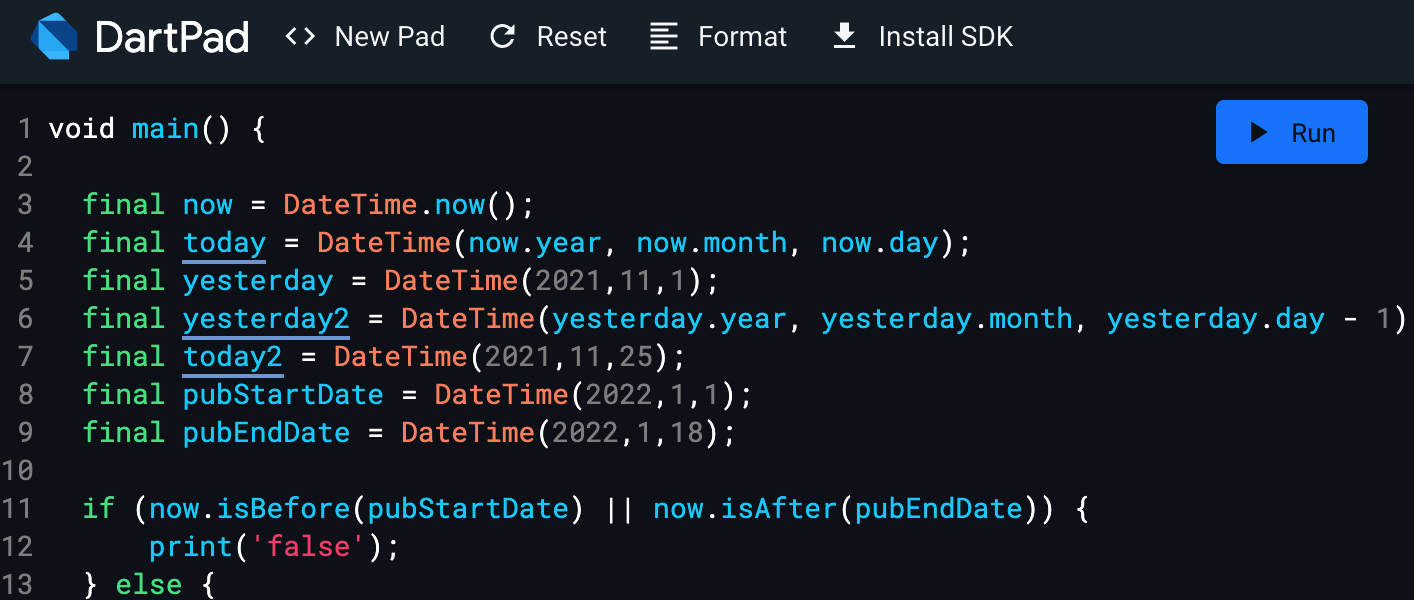
Task: Click the underlined today2 variable
Action: (x=232, y=357)
